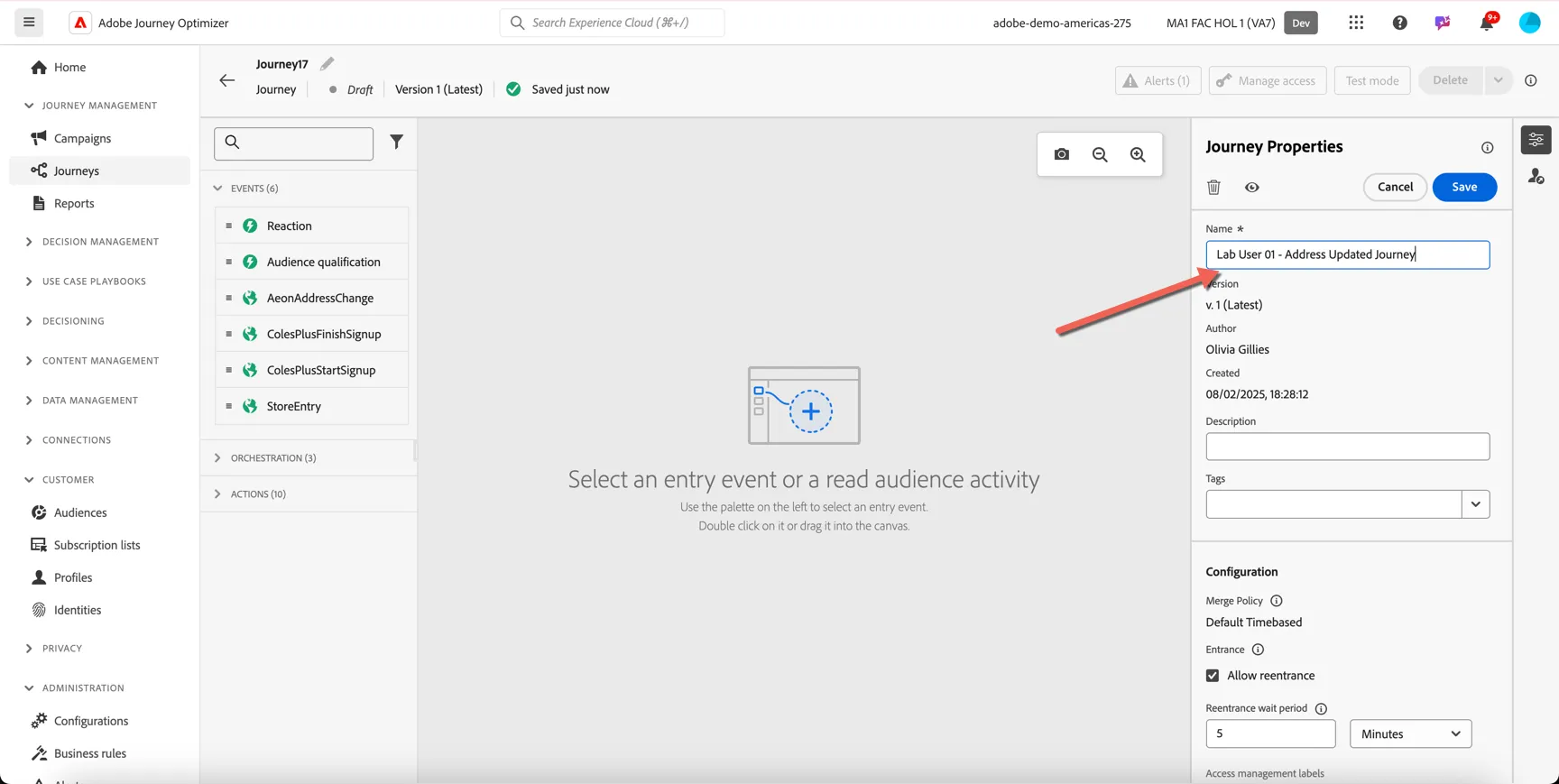Image resolution: width=1559 pixels, height=784 pixels.
Task: Click the info icon next to Merge Policy
Action: pyautogui.click(x=1277, y=601)
